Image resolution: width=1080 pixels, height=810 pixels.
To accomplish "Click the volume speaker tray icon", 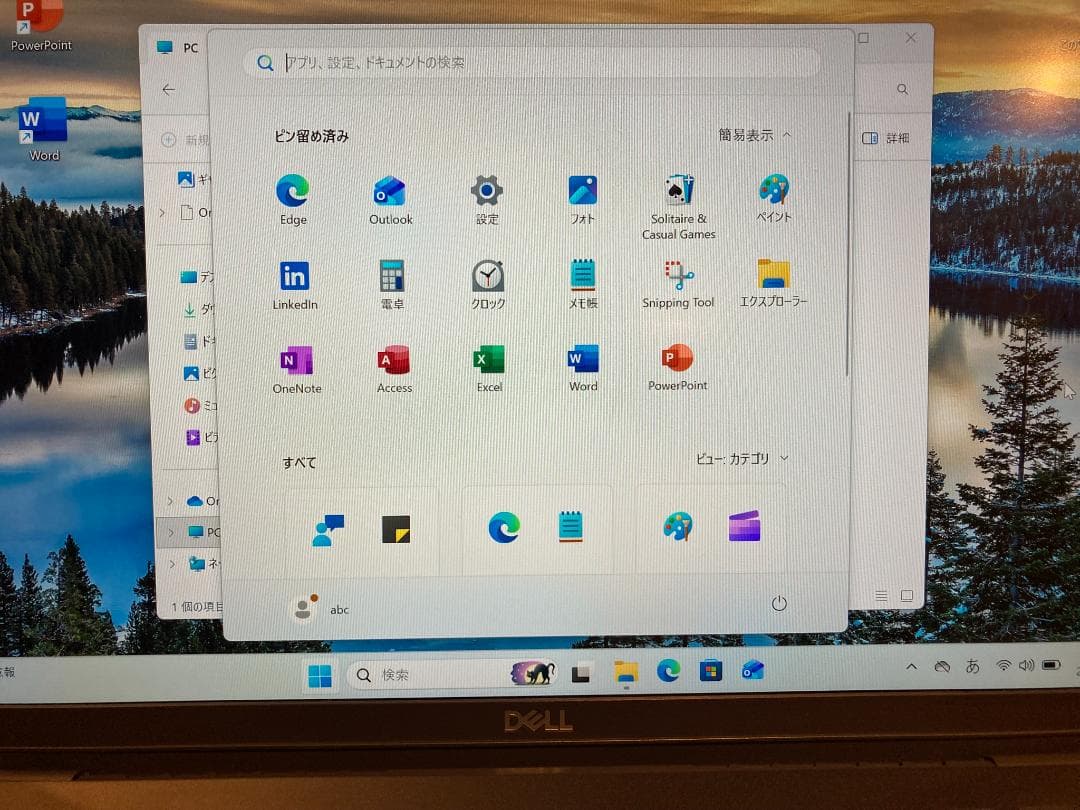I will [1026, 665].
